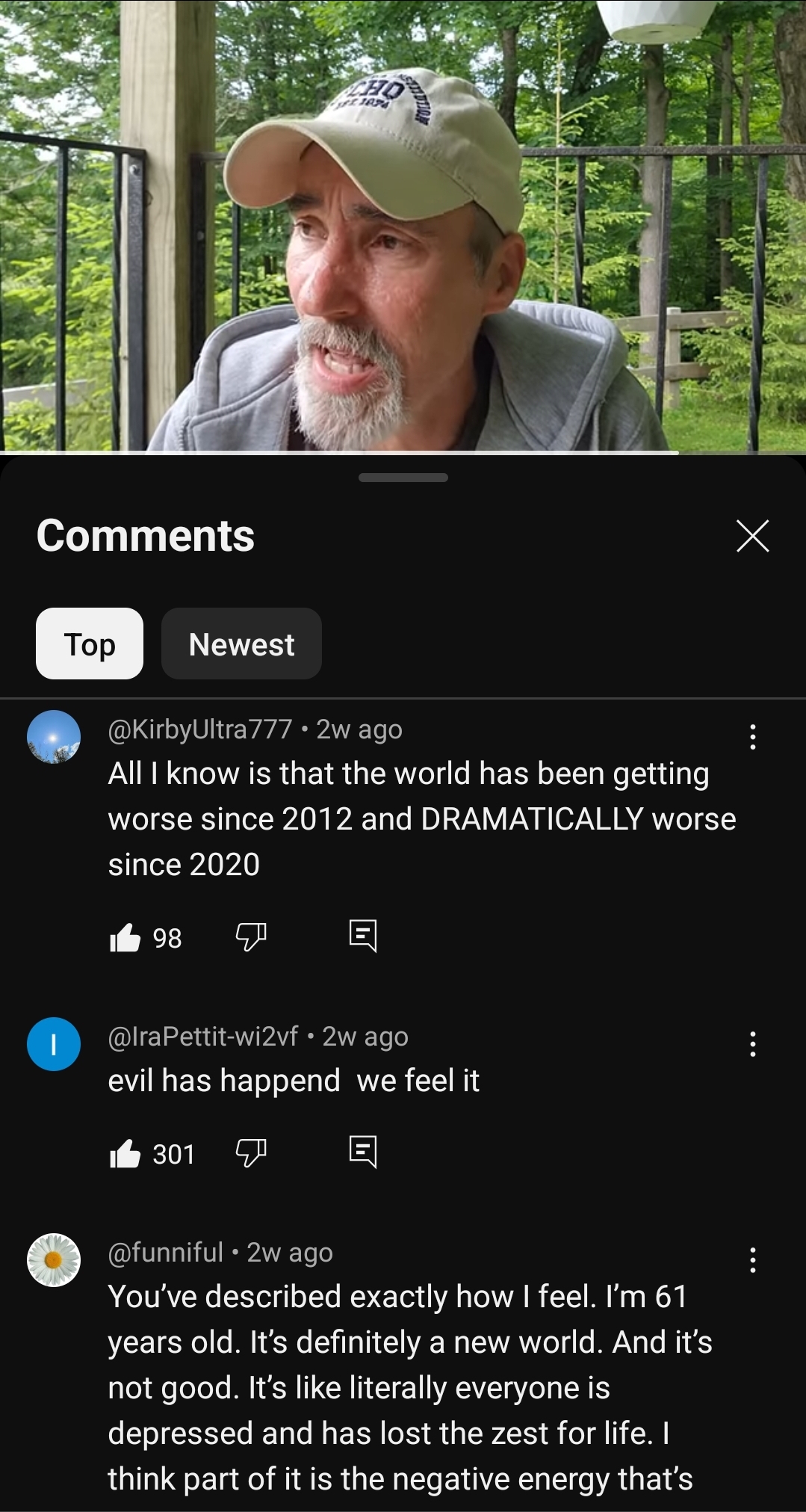This screenshot has height=1512, width=806.
Task: Switch to the Top comments tab
Action: (x=90, y=644)
